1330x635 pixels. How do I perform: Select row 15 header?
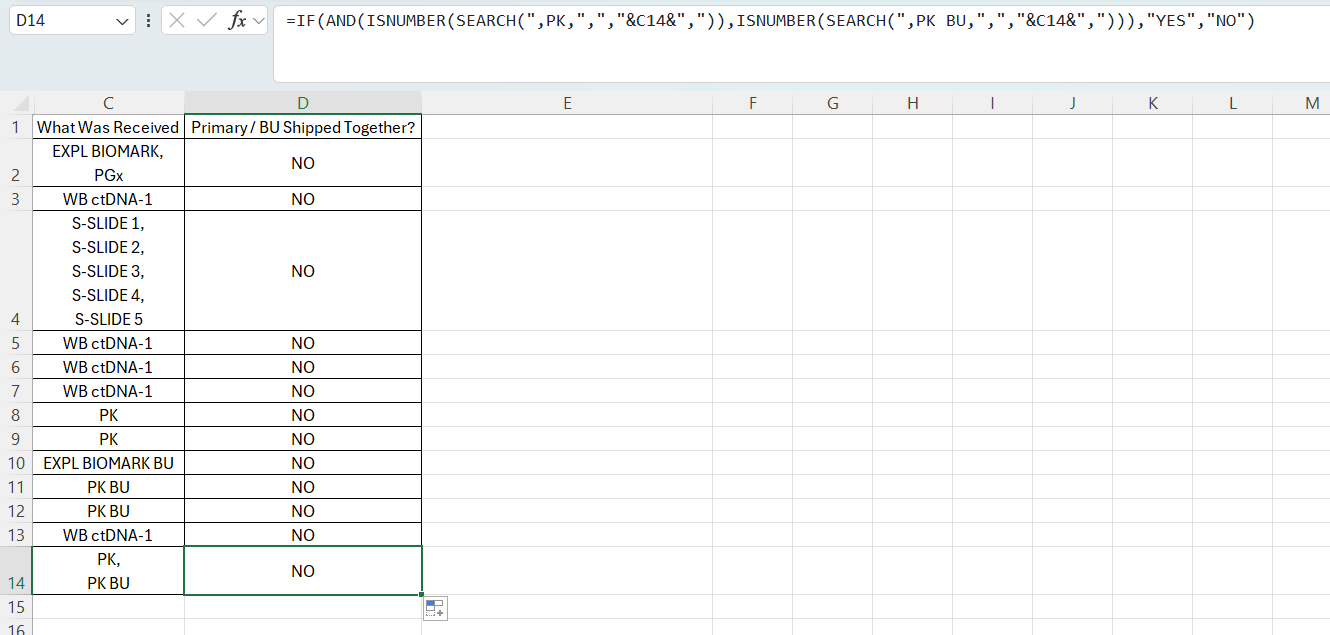point(16,607)
